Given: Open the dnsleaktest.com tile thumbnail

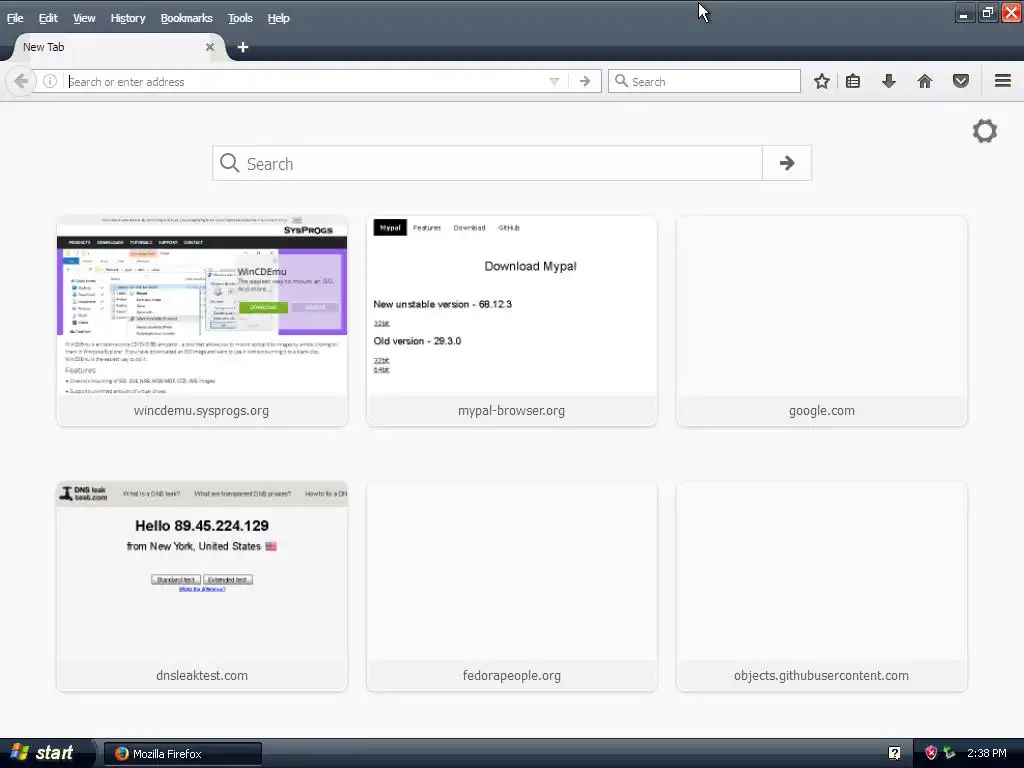Looking at the screenshot, I should (x=202, y=571).
